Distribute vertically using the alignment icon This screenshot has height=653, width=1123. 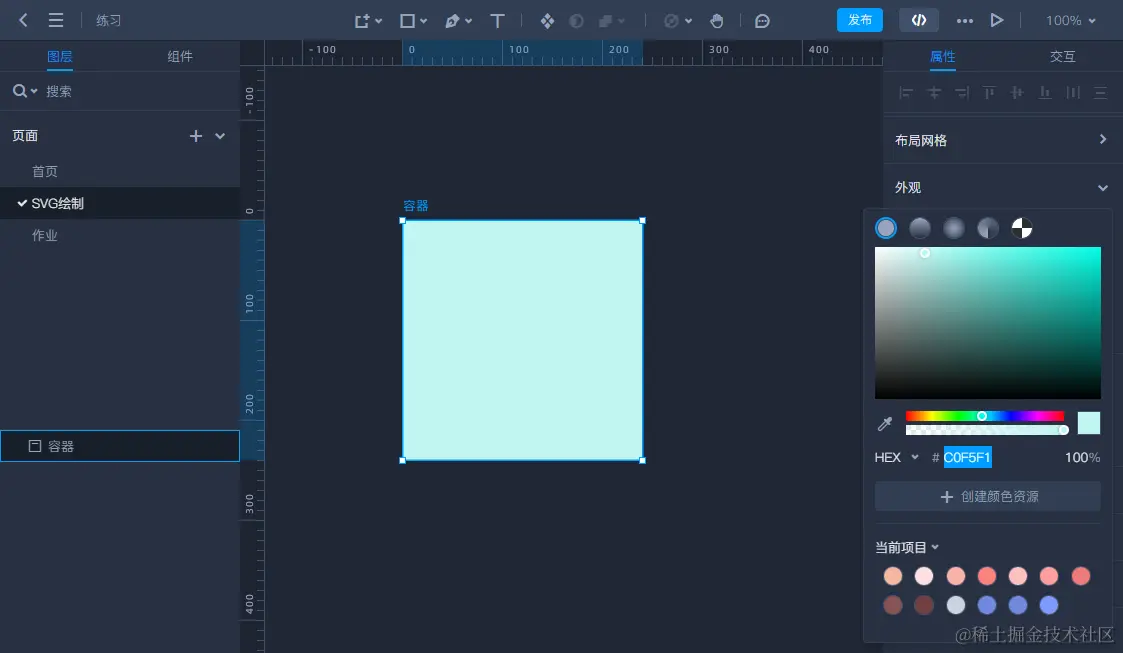pos(1101,92)
